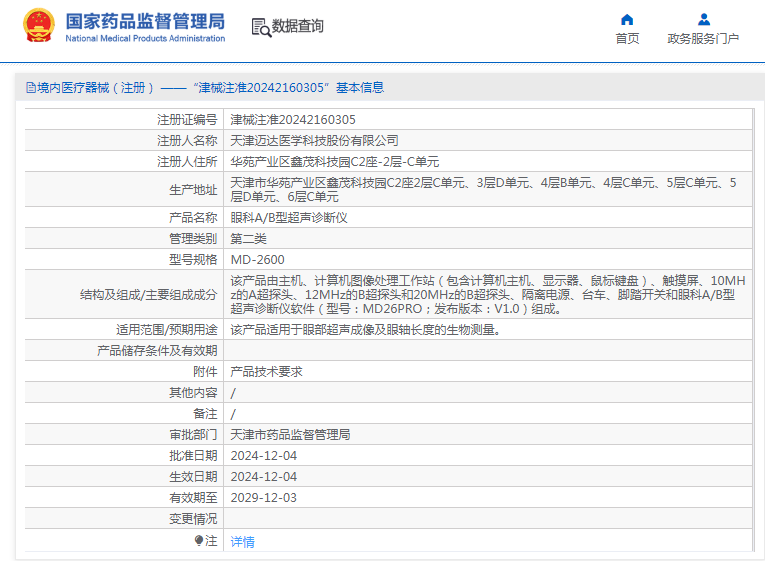
Task: Click the 第二类 category value
Action: click(x=248, y=239)
